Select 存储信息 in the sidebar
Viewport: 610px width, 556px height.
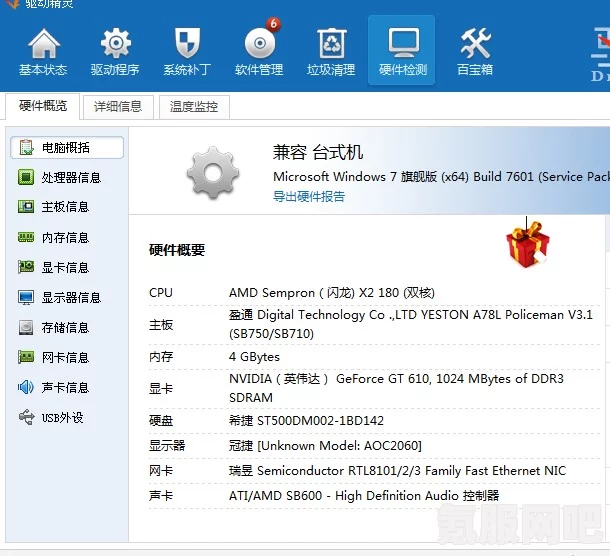pyautogui.click(x=67, y=328)
